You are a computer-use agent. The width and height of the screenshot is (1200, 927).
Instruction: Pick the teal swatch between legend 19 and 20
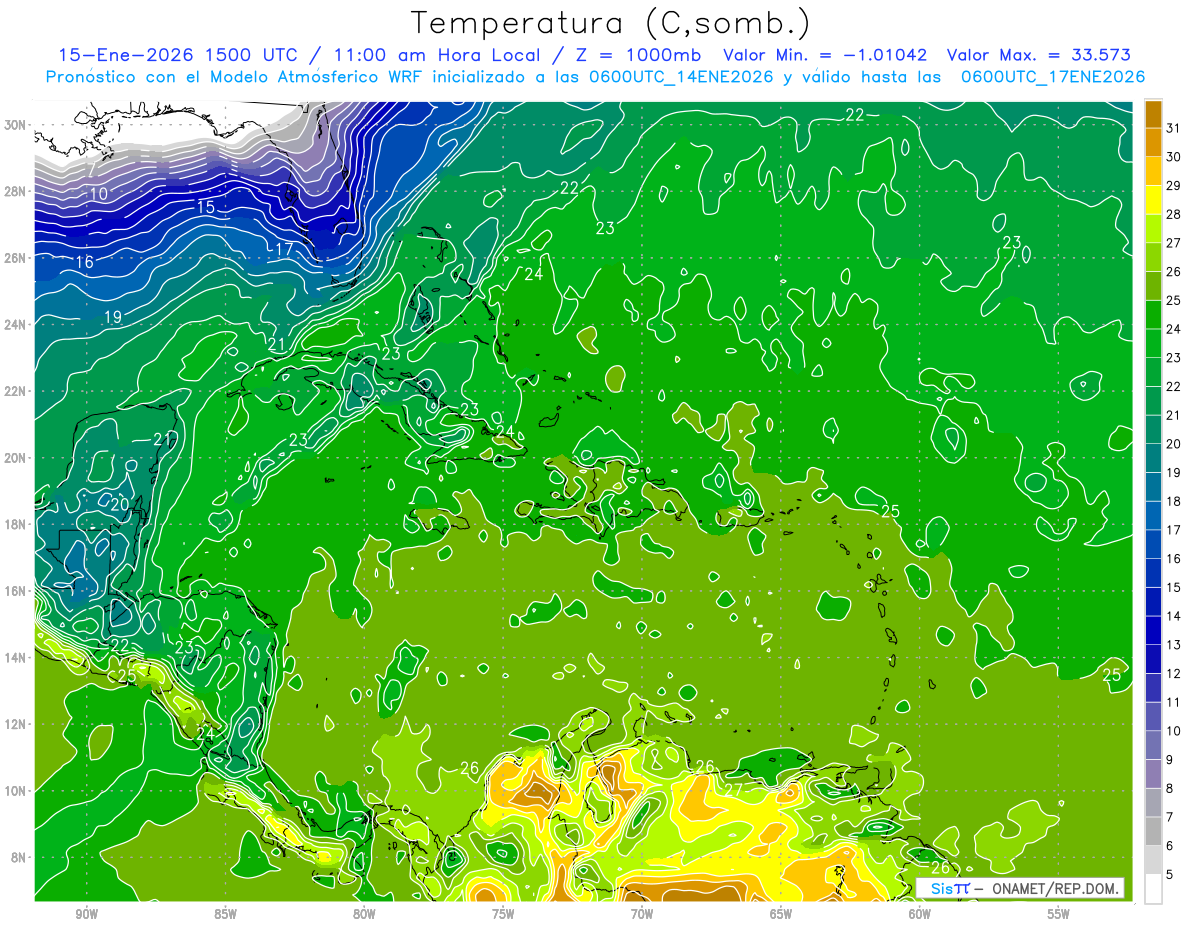[x=1153, y=459]
